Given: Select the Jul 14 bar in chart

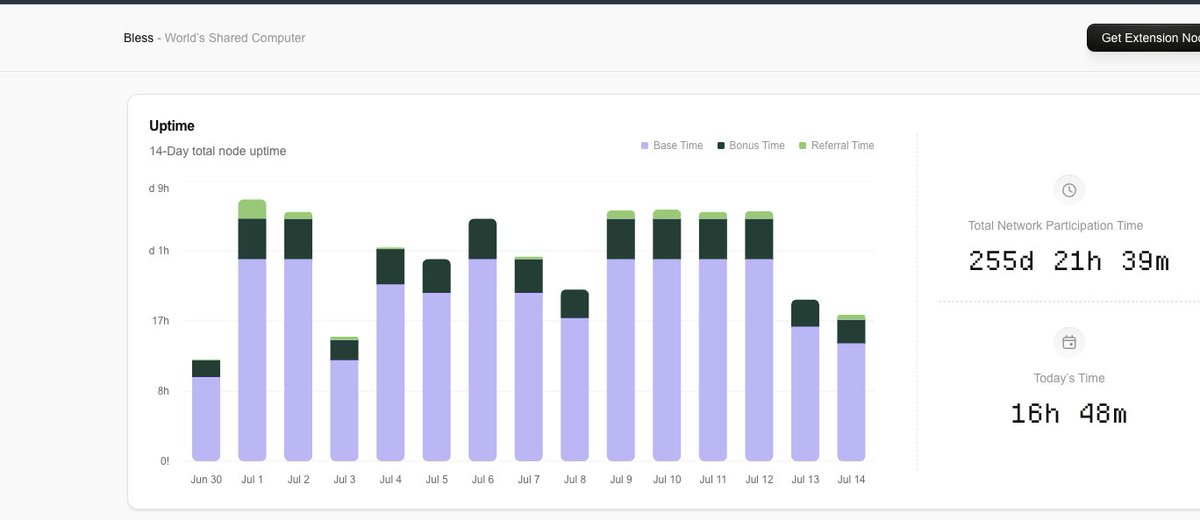Looking at the screenshot, I should pos(850,388).
